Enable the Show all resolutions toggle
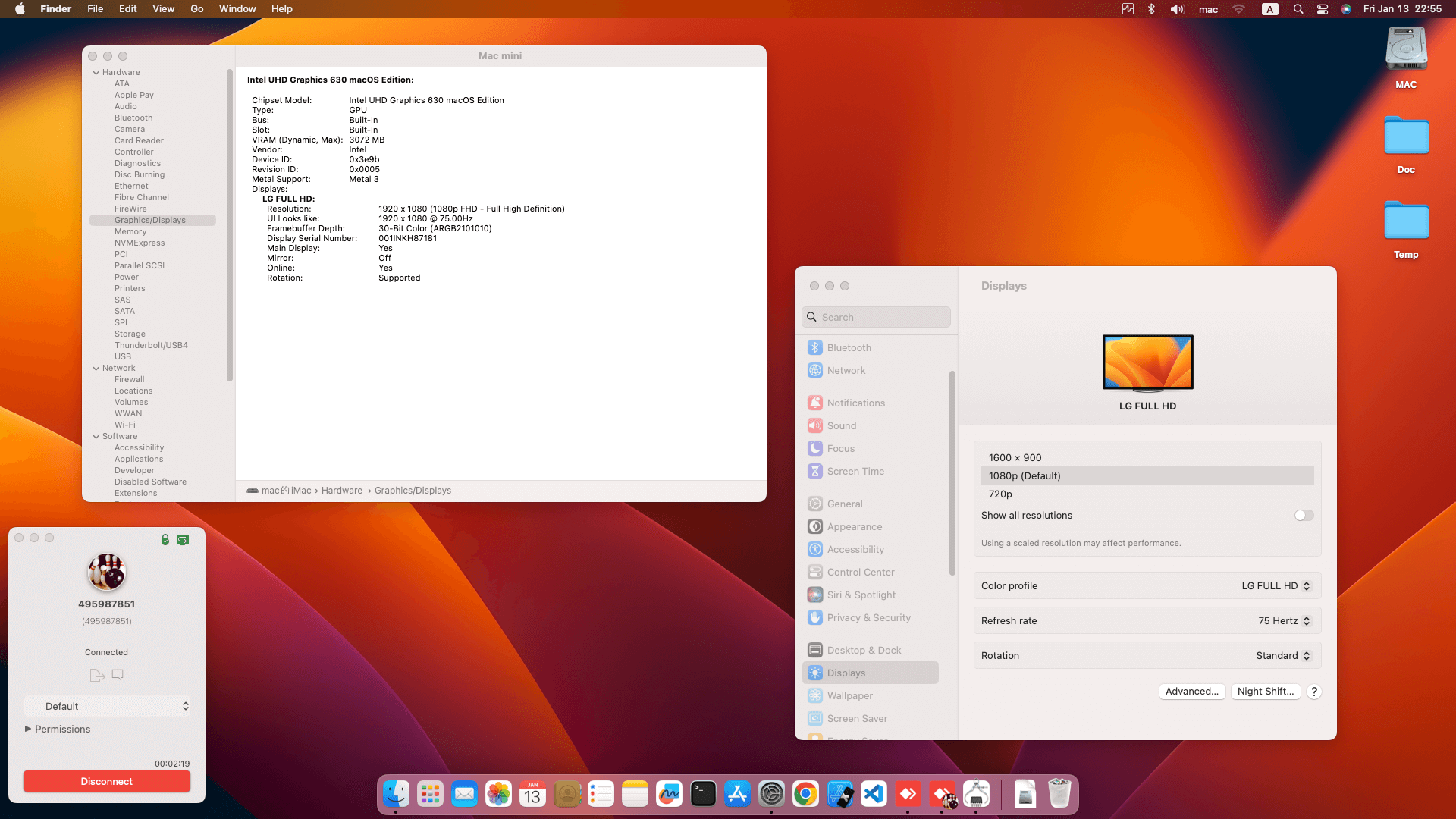Screen dimensions: 1456x819 [x=1304, y=515]
